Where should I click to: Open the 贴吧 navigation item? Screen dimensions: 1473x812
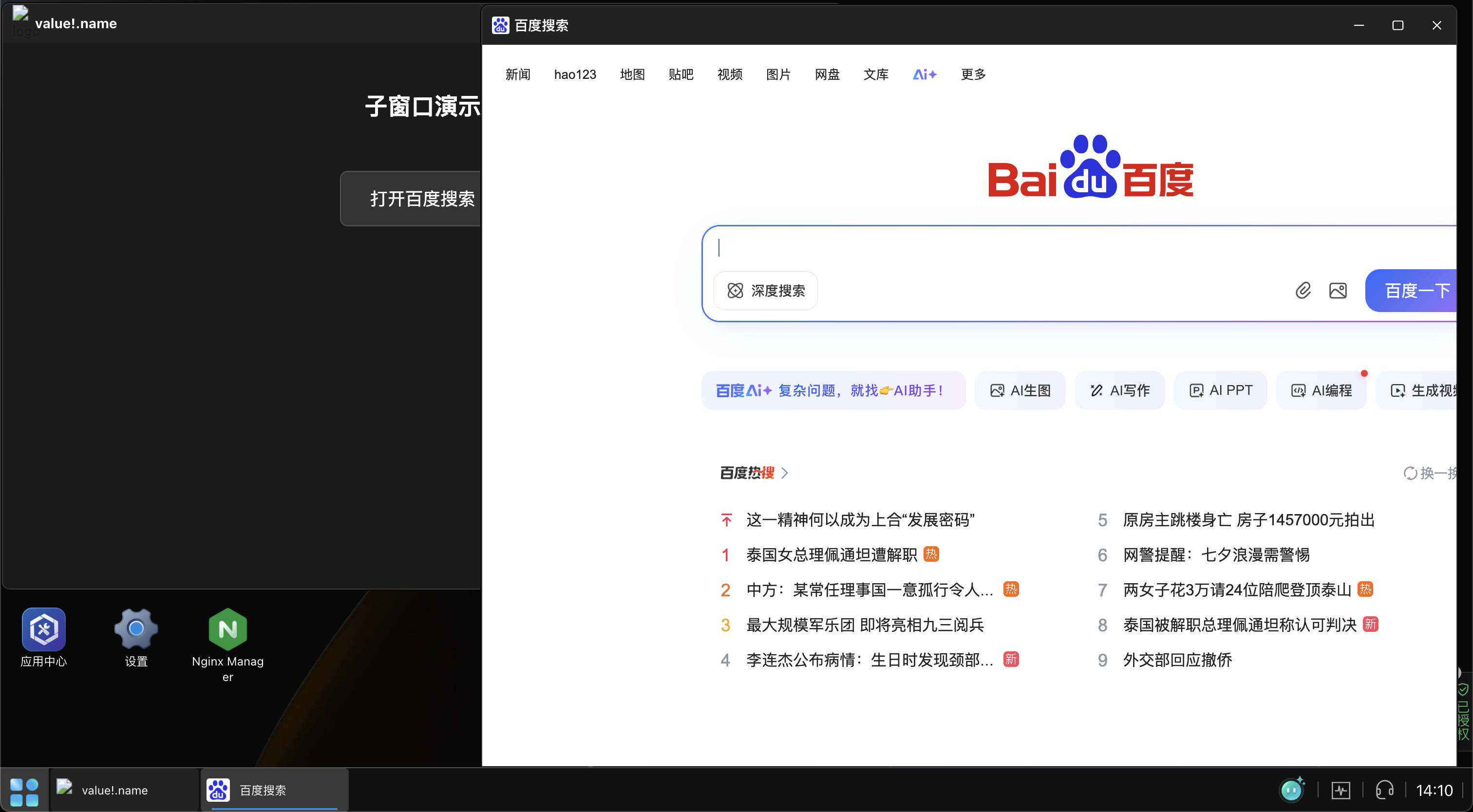[x=680, y=74]
